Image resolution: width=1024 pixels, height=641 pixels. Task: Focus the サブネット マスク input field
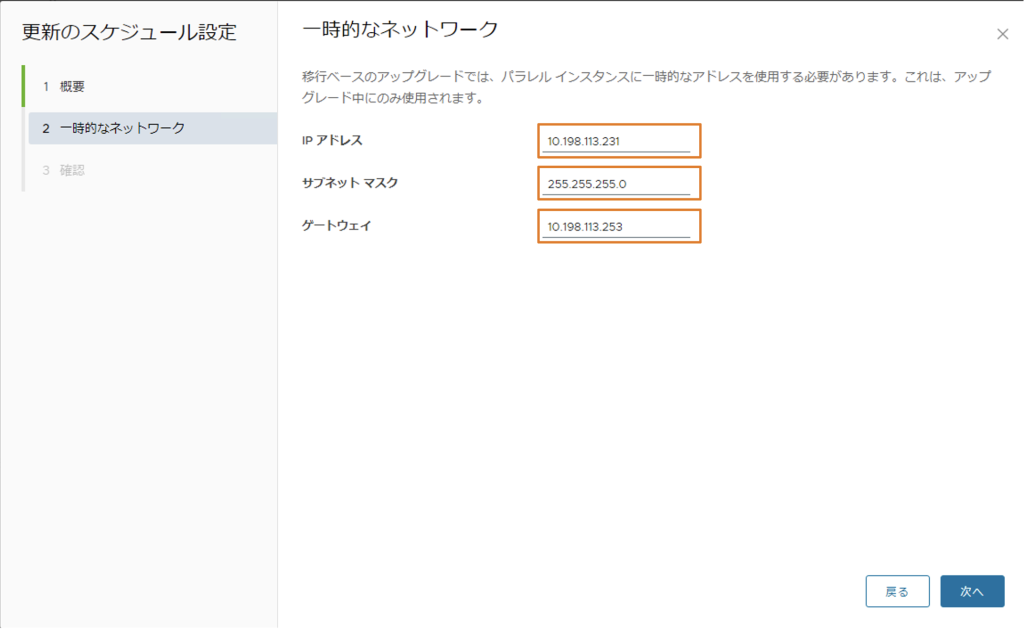[618, 184]
